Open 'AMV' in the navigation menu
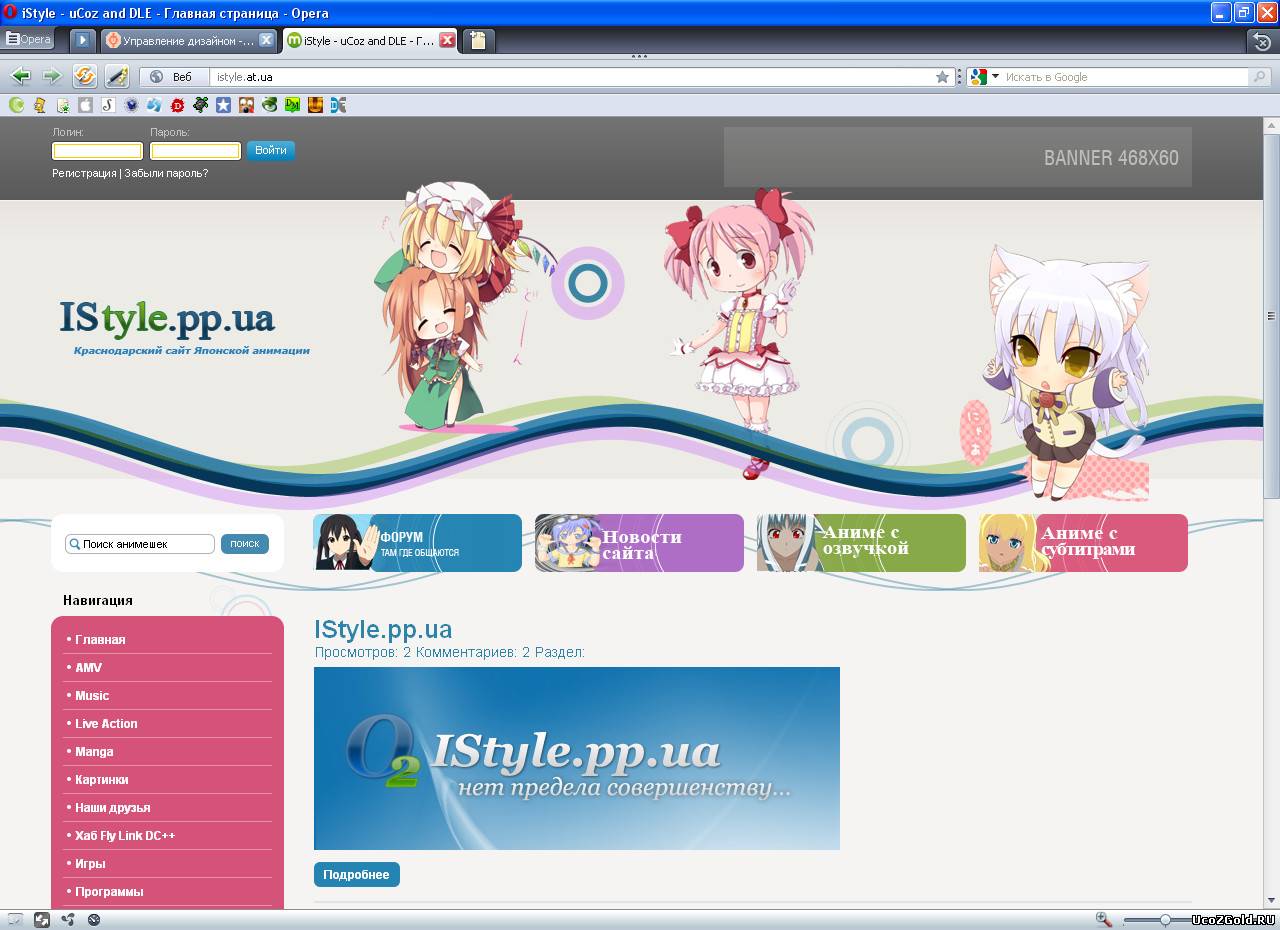 click(88, 668)
